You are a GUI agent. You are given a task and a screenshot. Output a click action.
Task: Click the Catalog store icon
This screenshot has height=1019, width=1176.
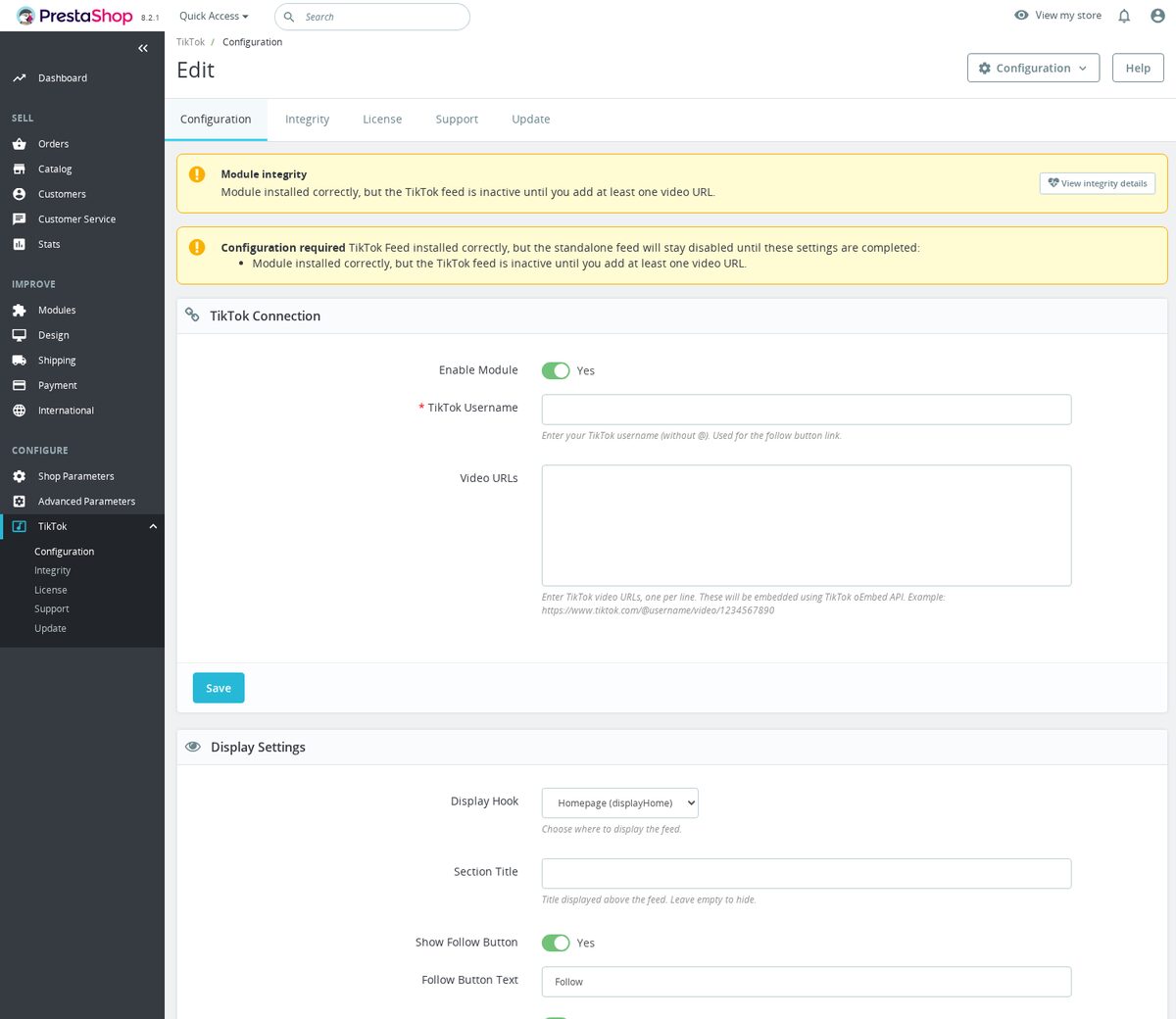(19, 170)
